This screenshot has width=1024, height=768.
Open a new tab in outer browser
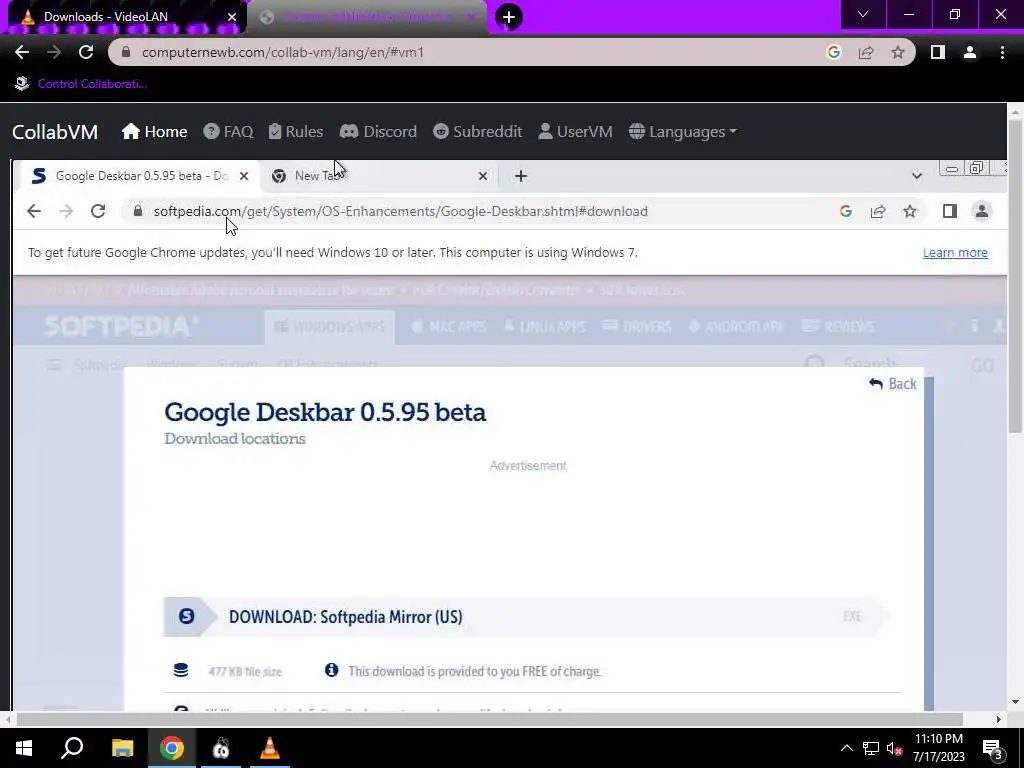509,16
